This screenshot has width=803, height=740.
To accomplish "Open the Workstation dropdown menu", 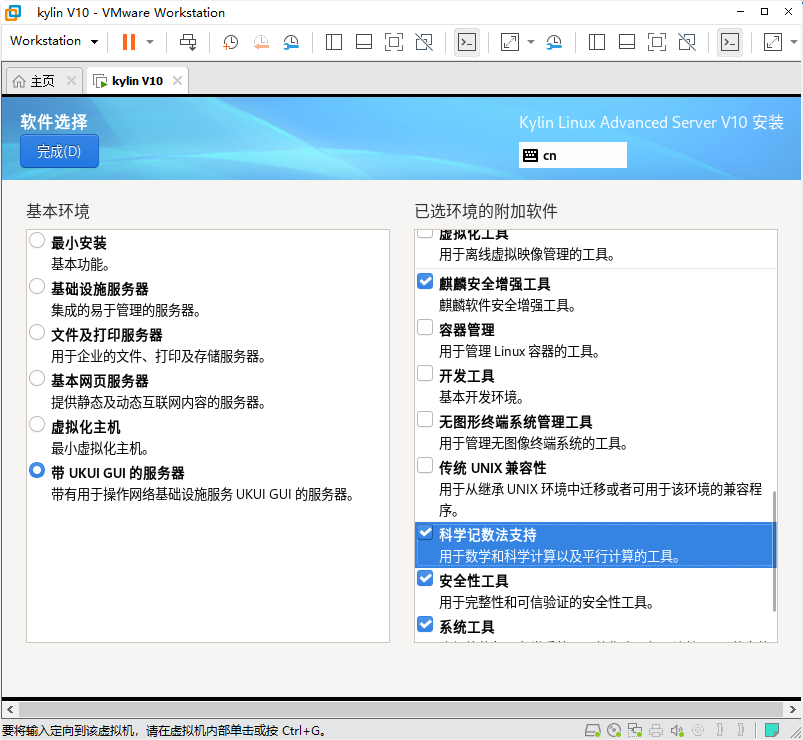I will click(x=54, y=41).
